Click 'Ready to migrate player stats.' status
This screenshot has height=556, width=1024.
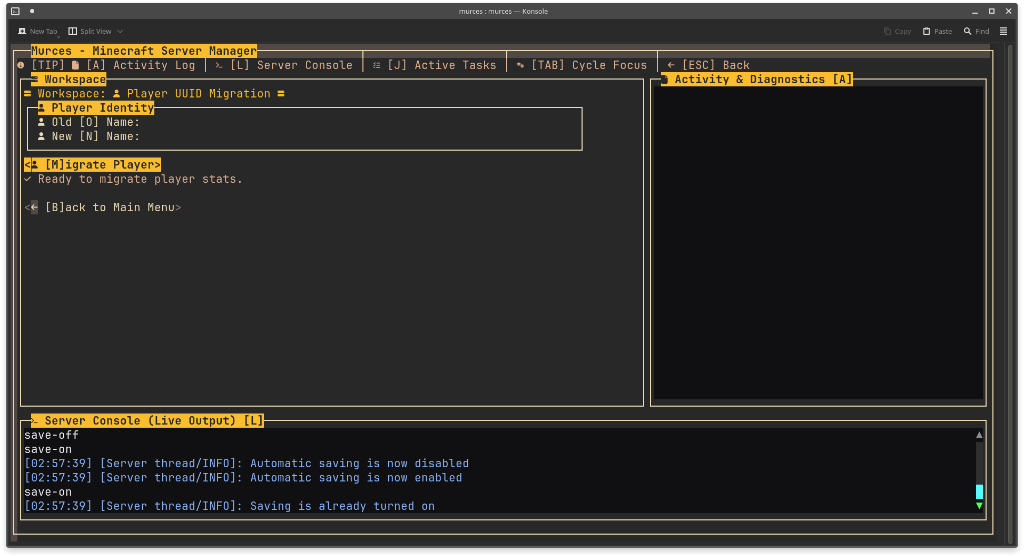tap(140, 179)
